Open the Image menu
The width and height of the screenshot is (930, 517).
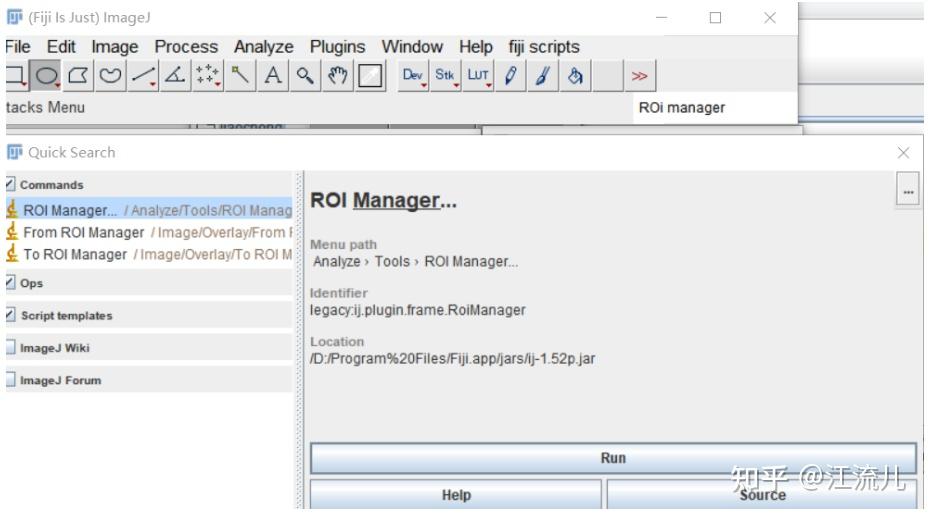pos(114,47)
